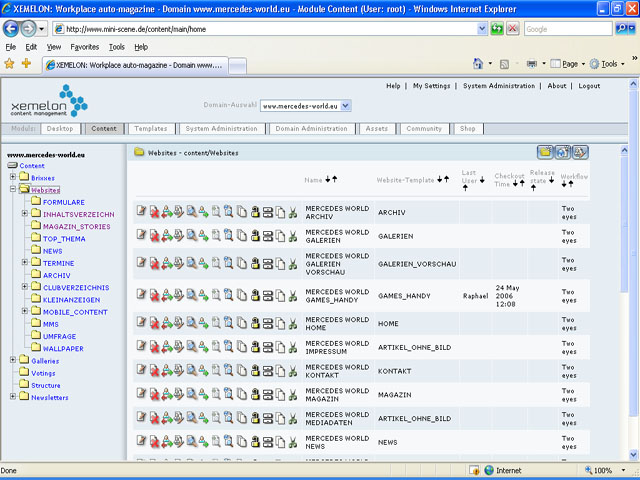
Task: Click the red Stop loading button
Action: pos(513,29)
